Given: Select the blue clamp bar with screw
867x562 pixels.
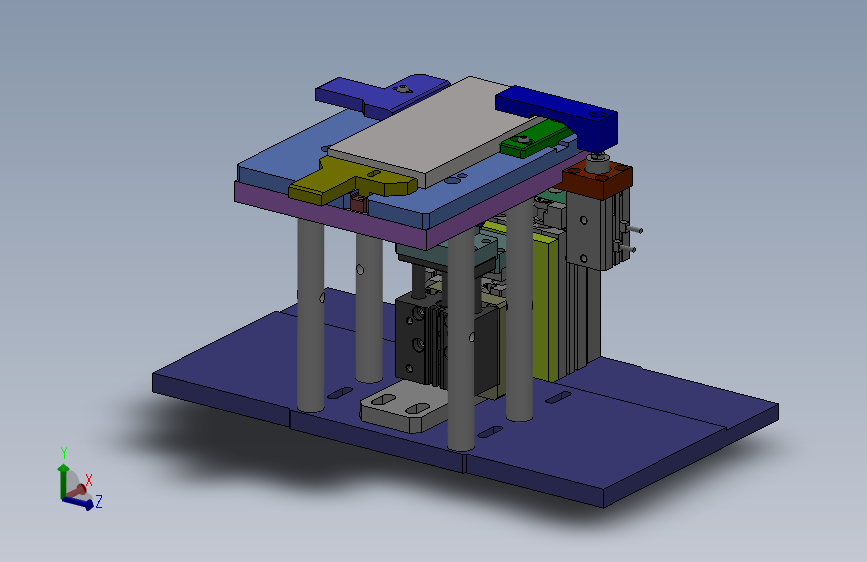Looking at the screenshot, I should click(x=382, y=94).
